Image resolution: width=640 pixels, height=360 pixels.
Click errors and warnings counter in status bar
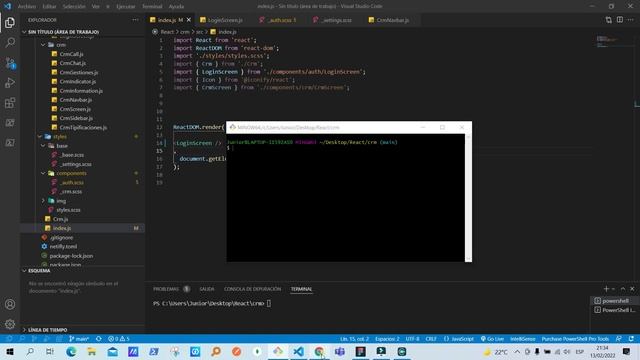pyautogui.click(x=118, y=339)
